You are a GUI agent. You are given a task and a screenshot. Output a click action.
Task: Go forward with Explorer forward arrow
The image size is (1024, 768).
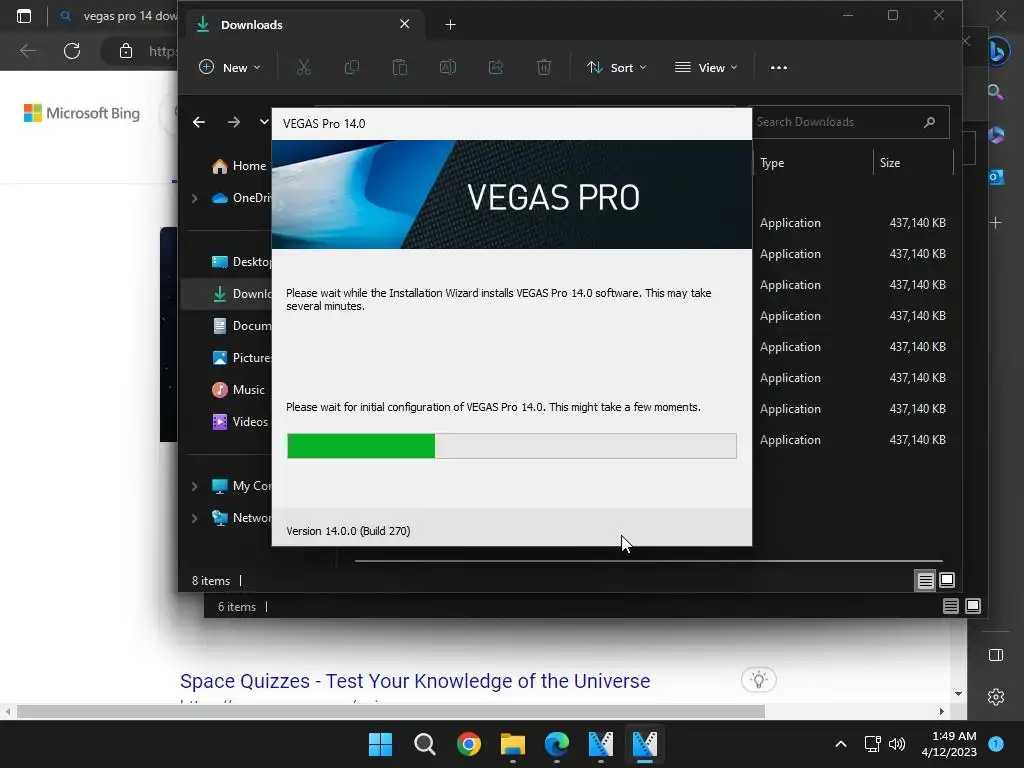234,121
